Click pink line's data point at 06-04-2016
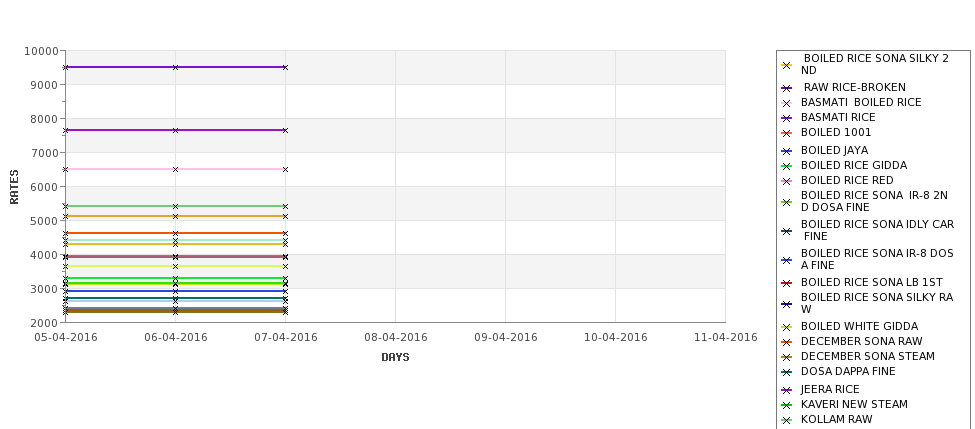The image size is (975, 429). (175, 169)
